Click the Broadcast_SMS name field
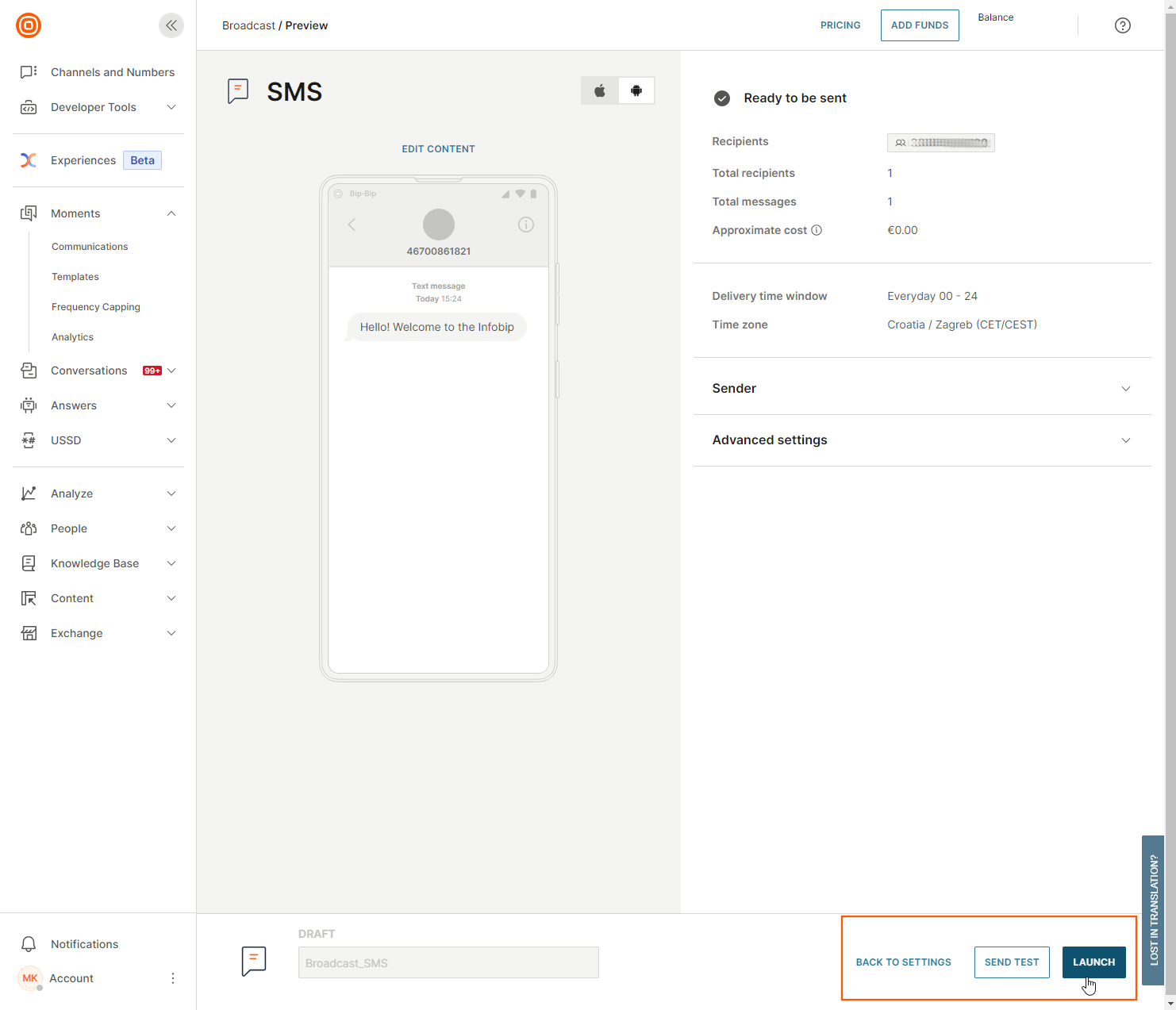 click(x=448, y=962)
